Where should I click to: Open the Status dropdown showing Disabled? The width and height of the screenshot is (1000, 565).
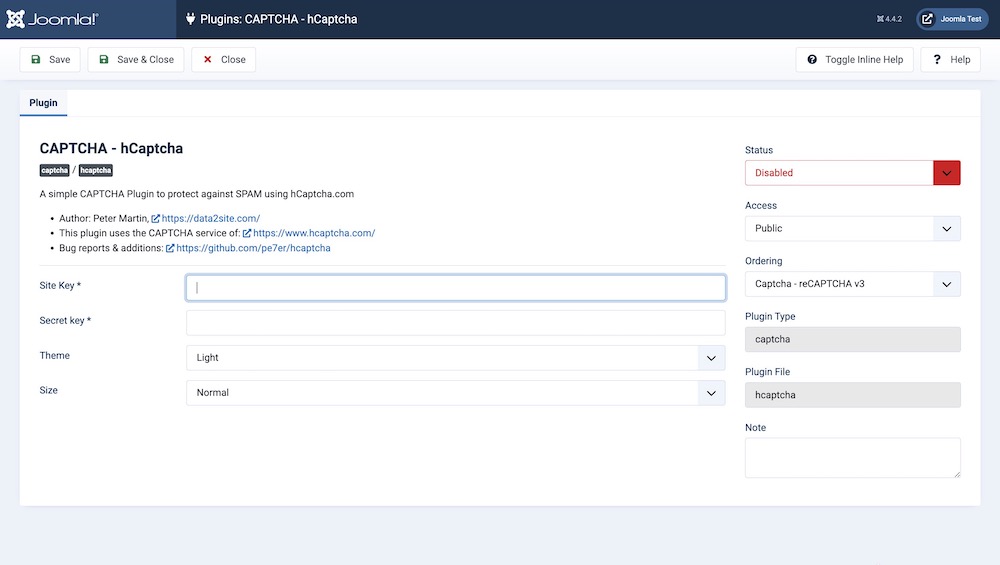point(852,173)
